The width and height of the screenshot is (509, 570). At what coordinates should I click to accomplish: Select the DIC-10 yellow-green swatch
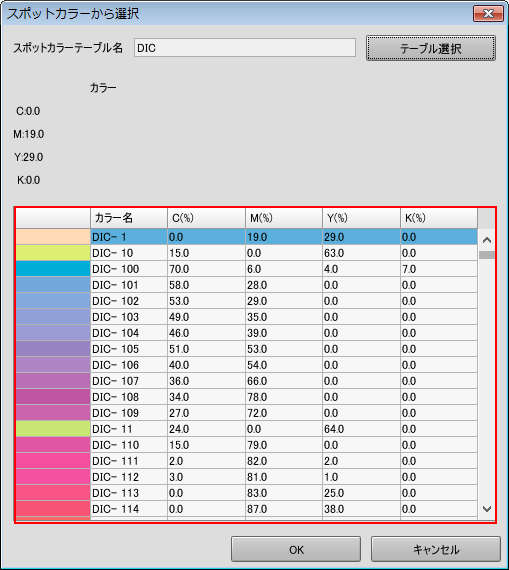tap(53, 253)
